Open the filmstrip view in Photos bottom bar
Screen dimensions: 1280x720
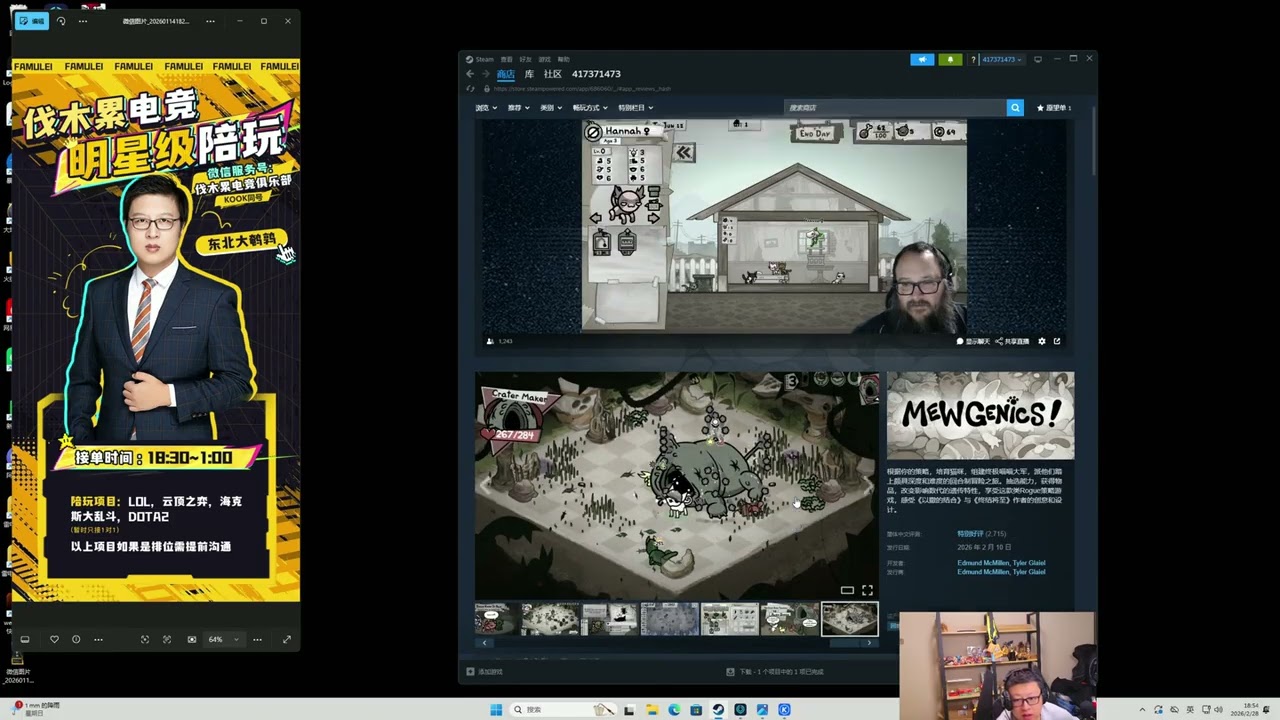click(25, 639)
